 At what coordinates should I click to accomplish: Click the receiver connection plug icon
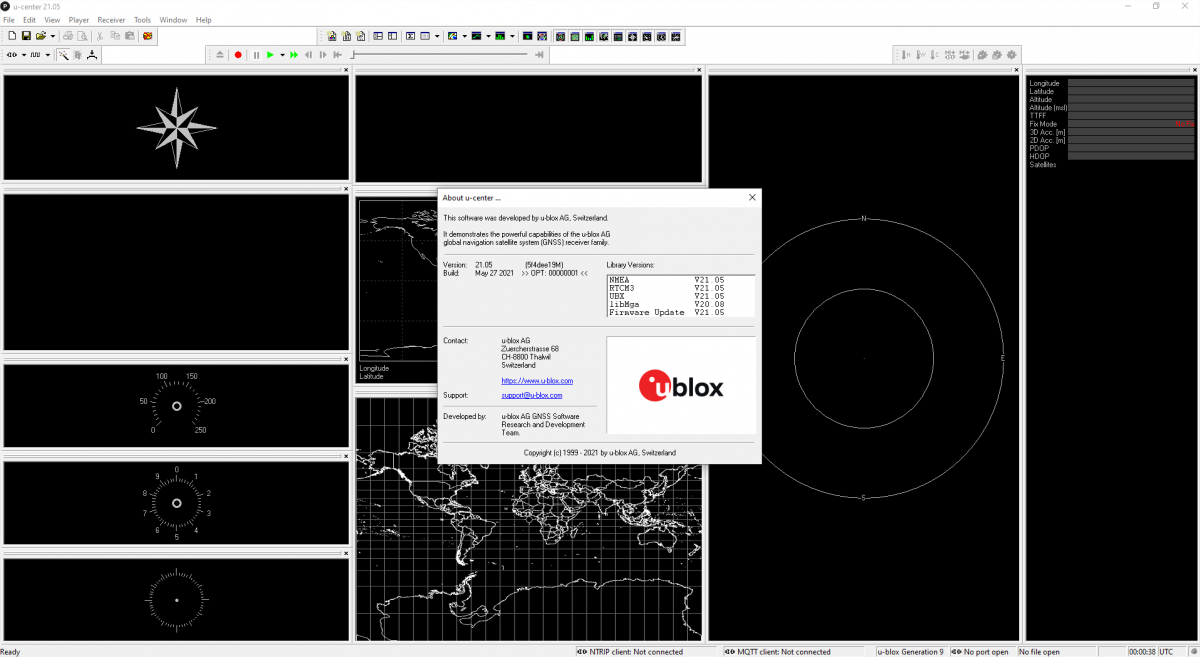point(12,54)
